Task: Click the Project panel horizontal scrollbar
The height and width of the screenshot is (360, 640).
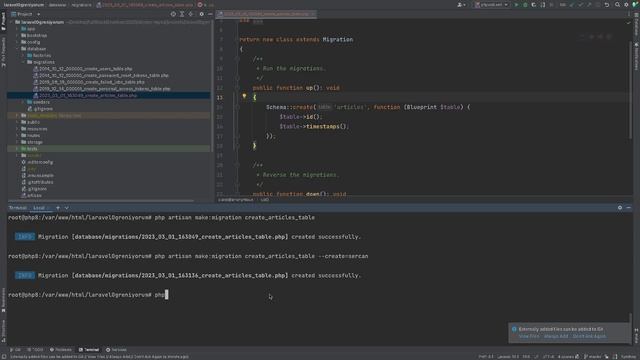Action: (x=101, y=200)
